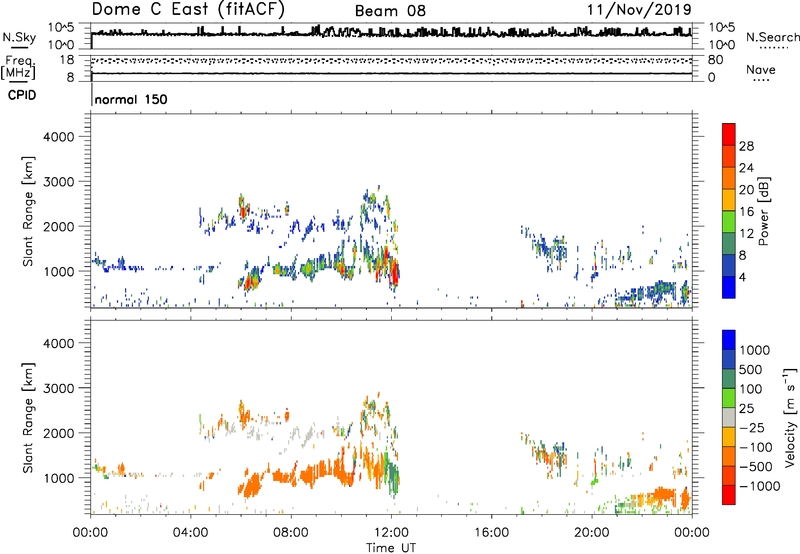Click the '16' tick on Power colorbar
Image resolution: width=800 pixels, height=554 pixels.
(x=746, y=212)
